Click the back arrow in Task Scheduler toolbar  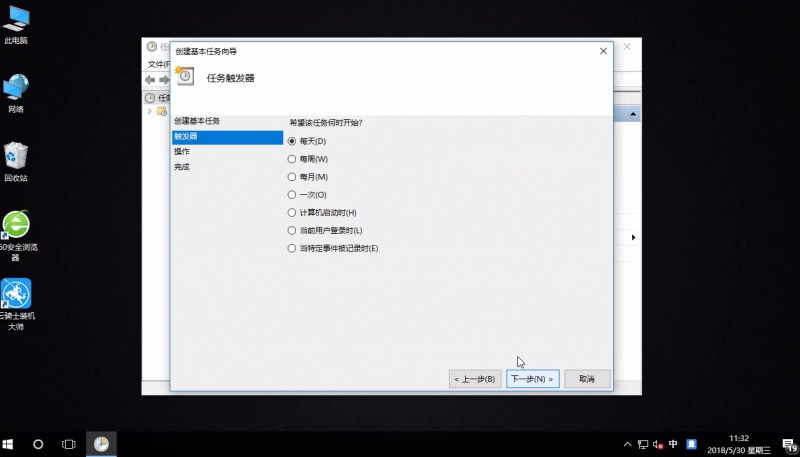coord(150,80)
